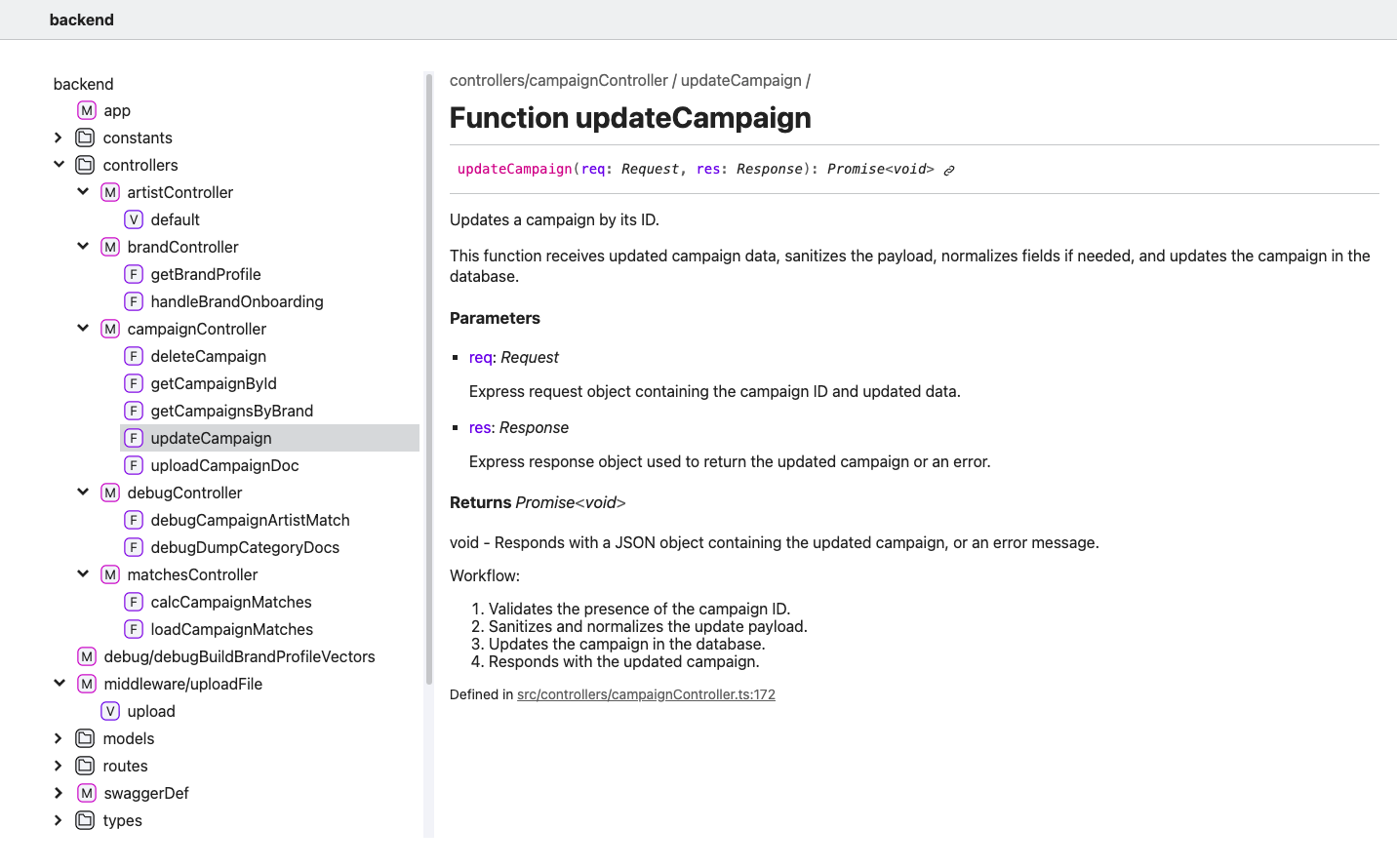1397x868 pixels.
Task: Click the module icon beside artistController
Action: click(x=110, y=192)
